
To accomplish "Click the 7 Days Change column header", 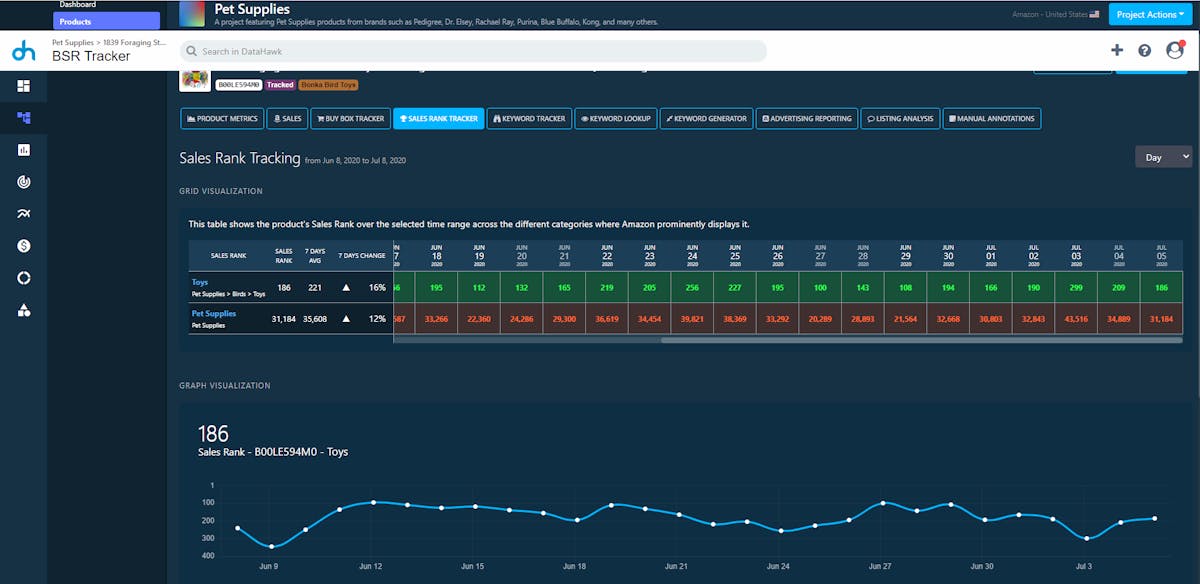I will click(x=362, y=256).
